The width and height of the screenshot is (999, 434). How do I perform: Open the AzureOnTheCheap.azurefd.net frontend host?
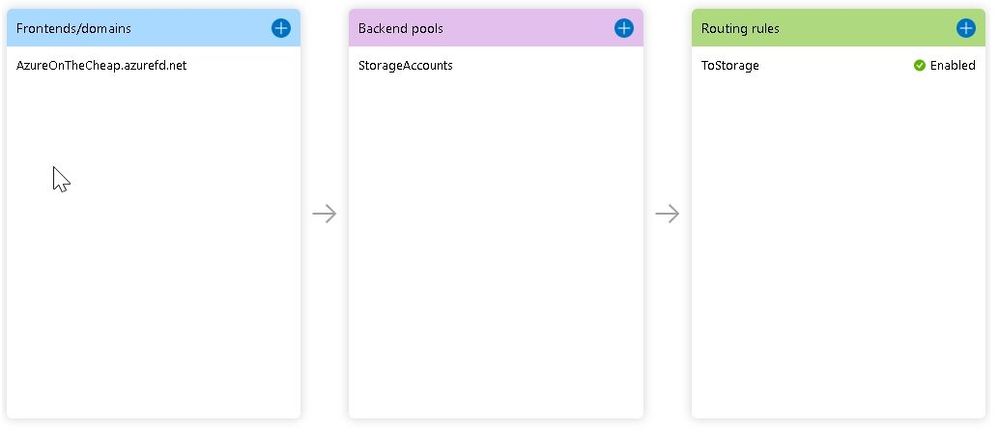(101, 66)
